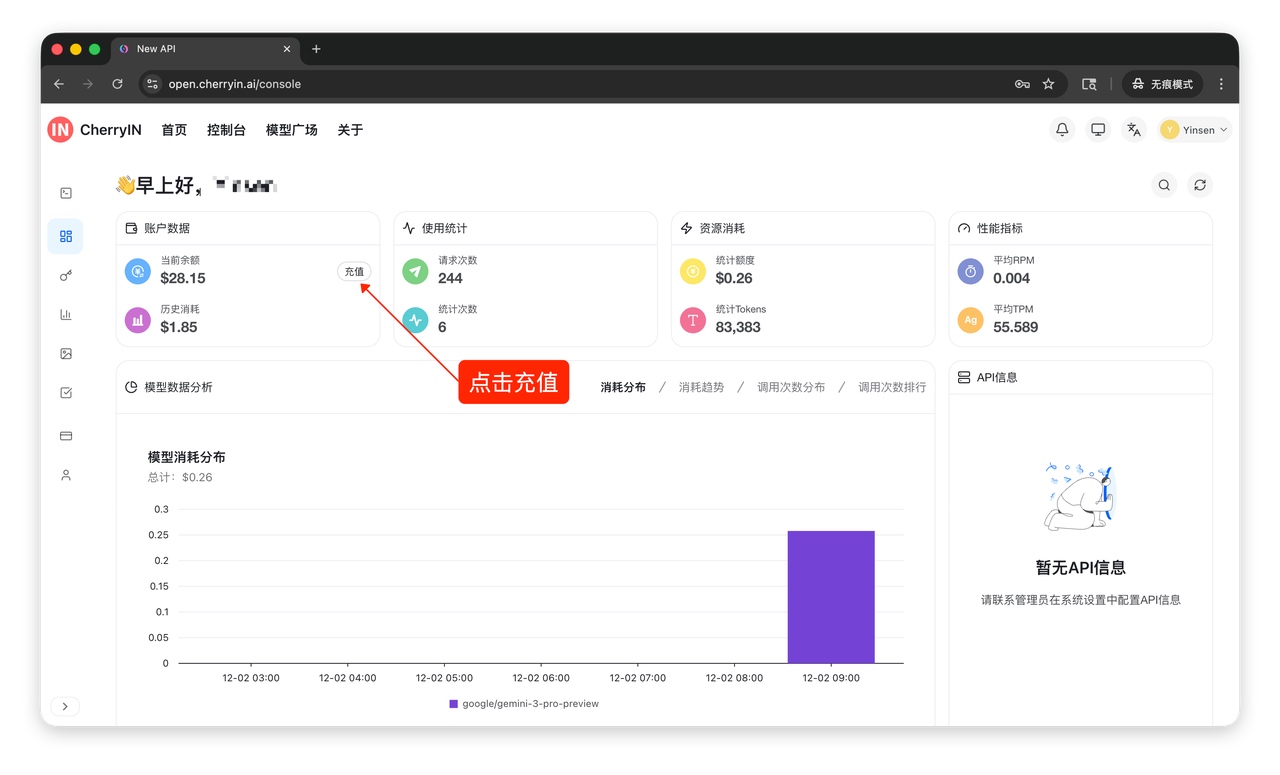Switch to the 消耗趋势 tab
The width and height of the screenshot is (1280, 775).
701,387
